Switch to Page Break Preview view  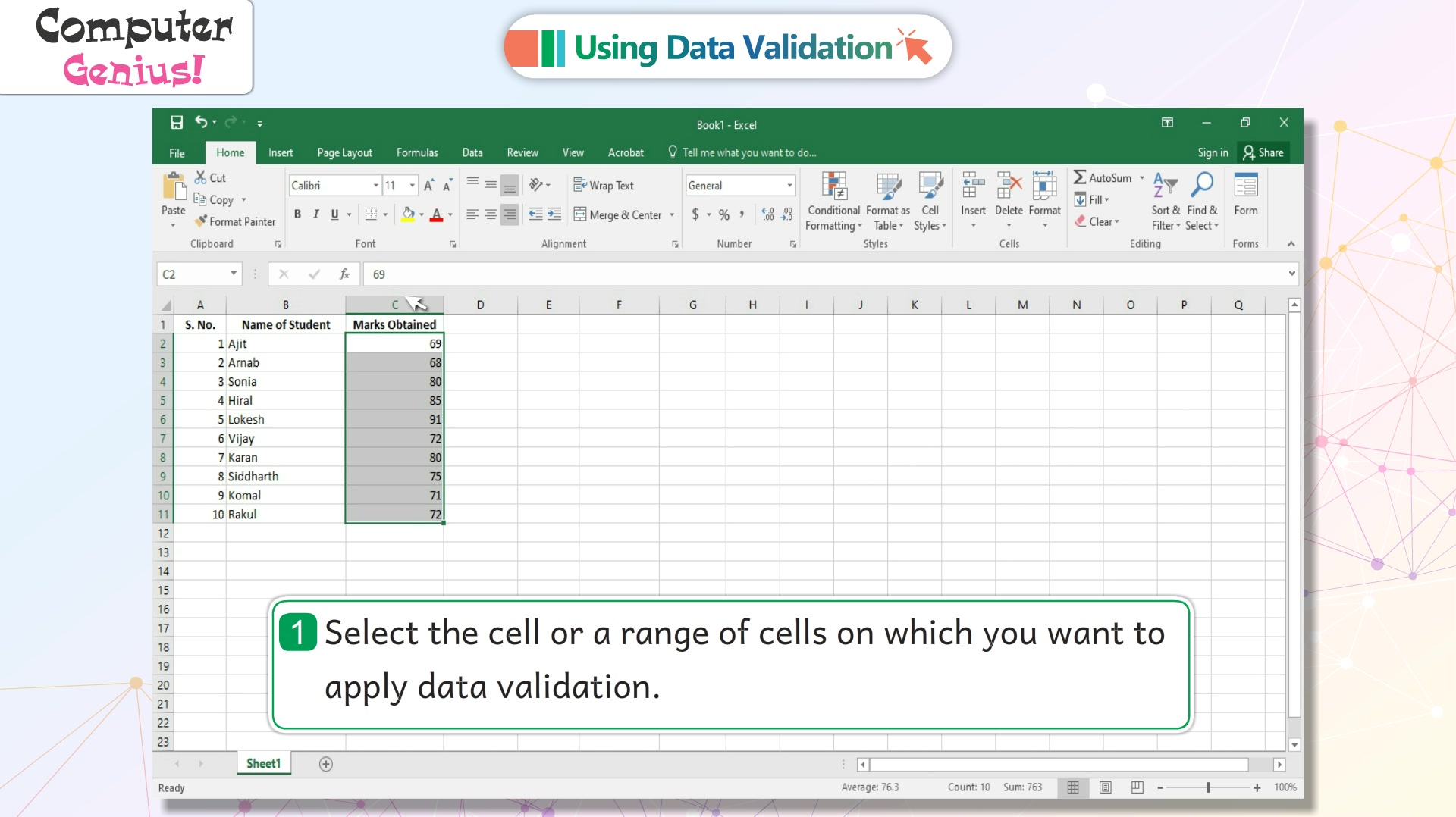tap(1137, 787)
